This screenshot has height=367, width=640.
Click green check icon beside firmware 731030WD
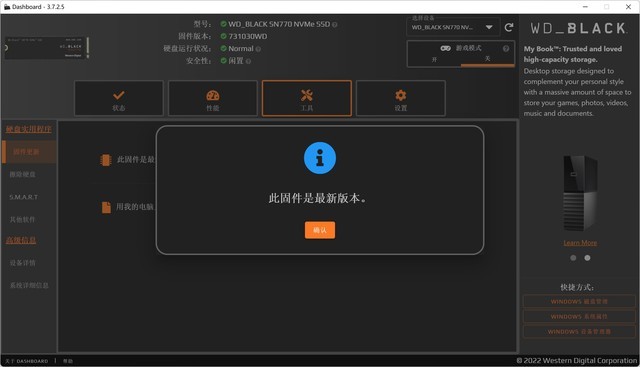click(223, 36)
